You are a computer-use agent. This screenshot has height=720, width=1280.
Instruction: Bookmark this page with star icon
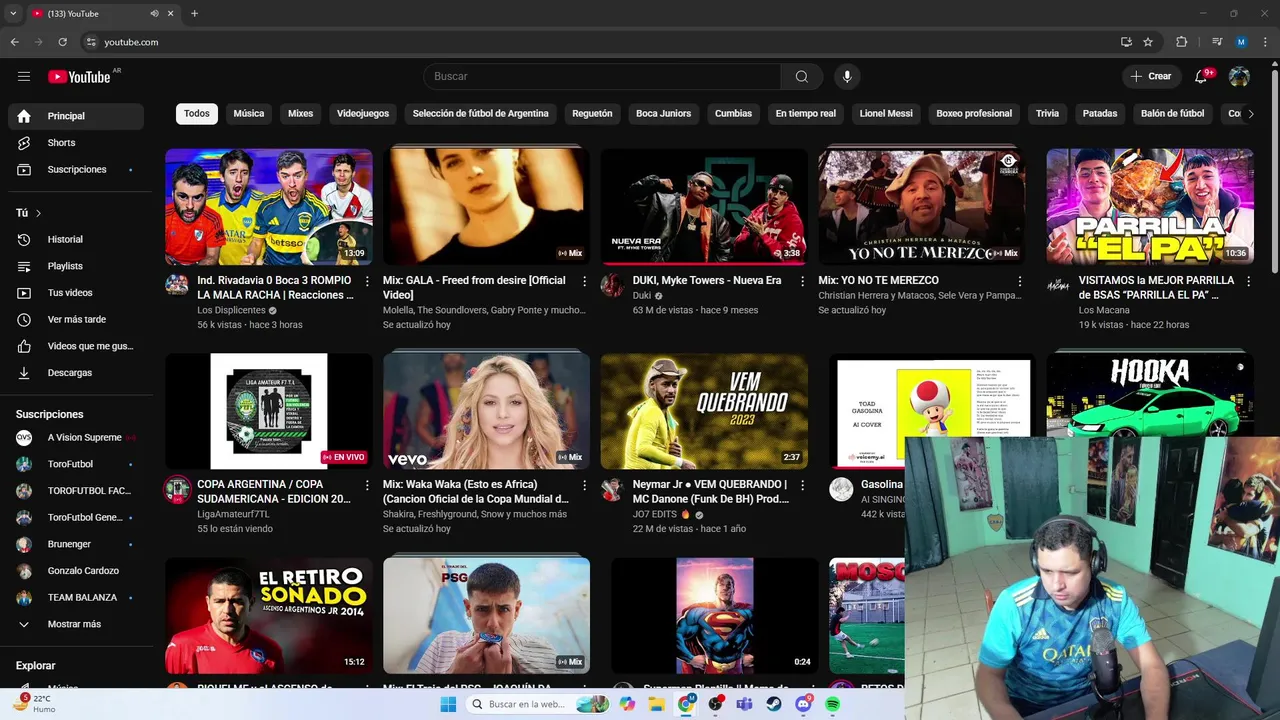pyautogui.click(x=1148, y=42)
